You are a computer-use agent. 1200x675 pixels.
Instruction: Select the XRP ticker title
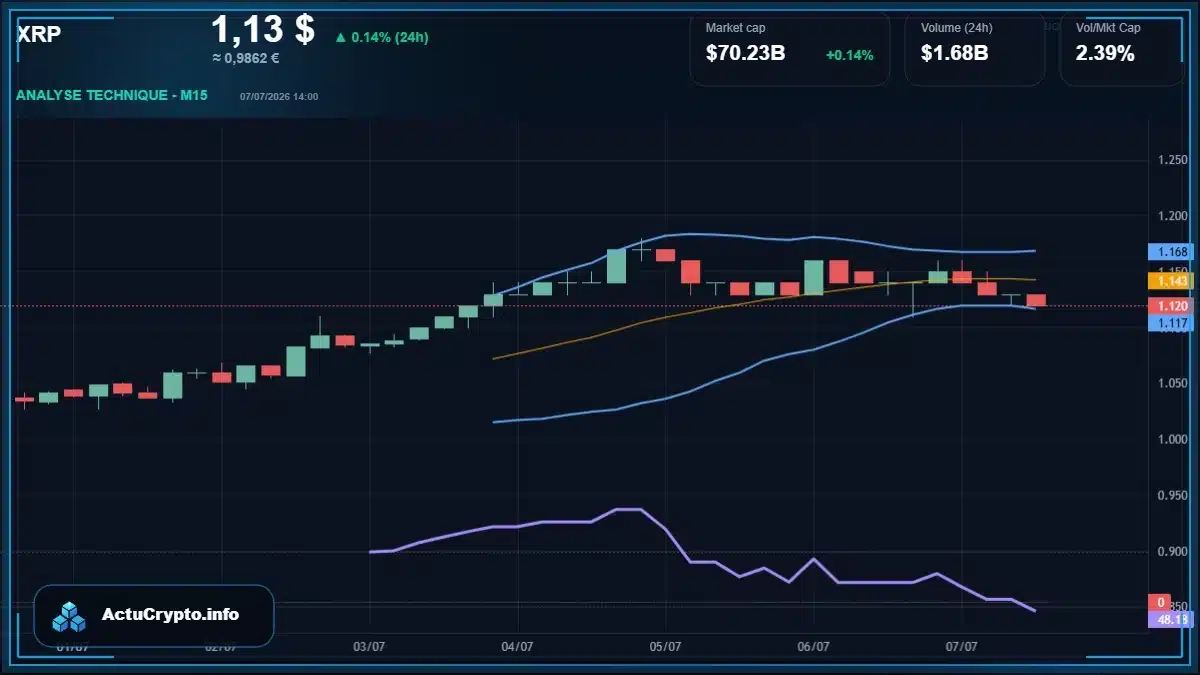39,34
